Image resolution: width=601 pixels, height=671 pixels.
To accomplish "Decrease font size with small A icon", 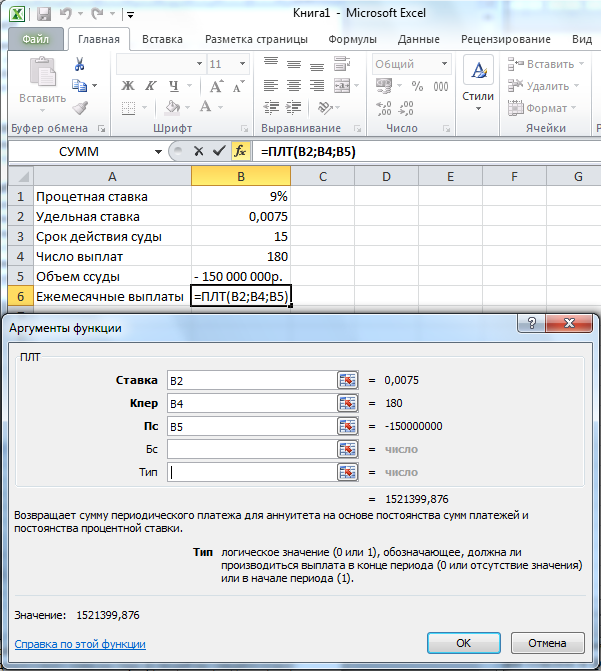I will pyautogui.click(x=238, y=86).
